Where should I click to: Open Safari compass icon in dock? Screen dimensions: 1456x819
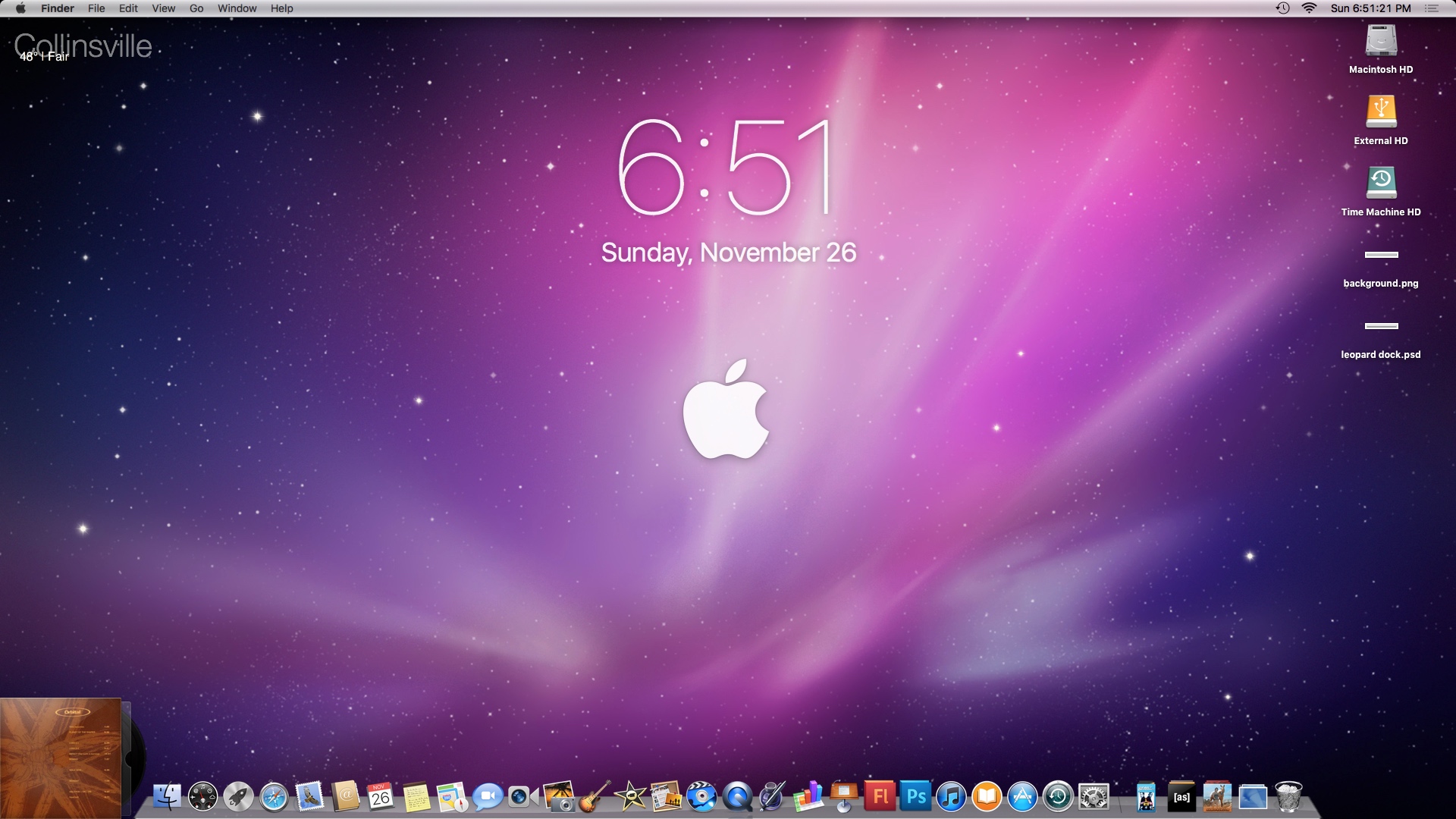click(274, 797)
